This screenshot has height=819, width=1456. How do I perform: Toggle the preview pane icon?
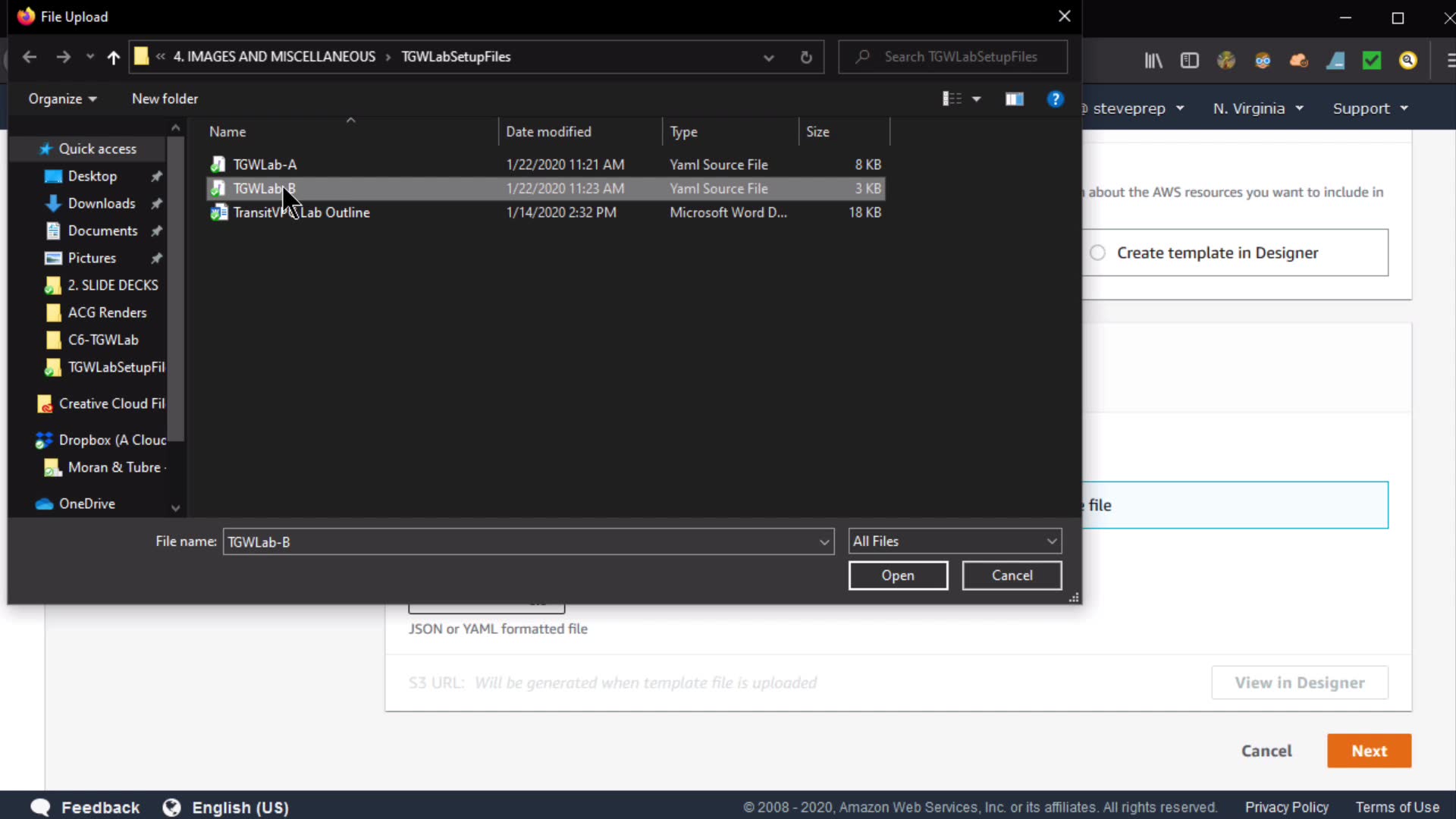(x=1014, y=99)
